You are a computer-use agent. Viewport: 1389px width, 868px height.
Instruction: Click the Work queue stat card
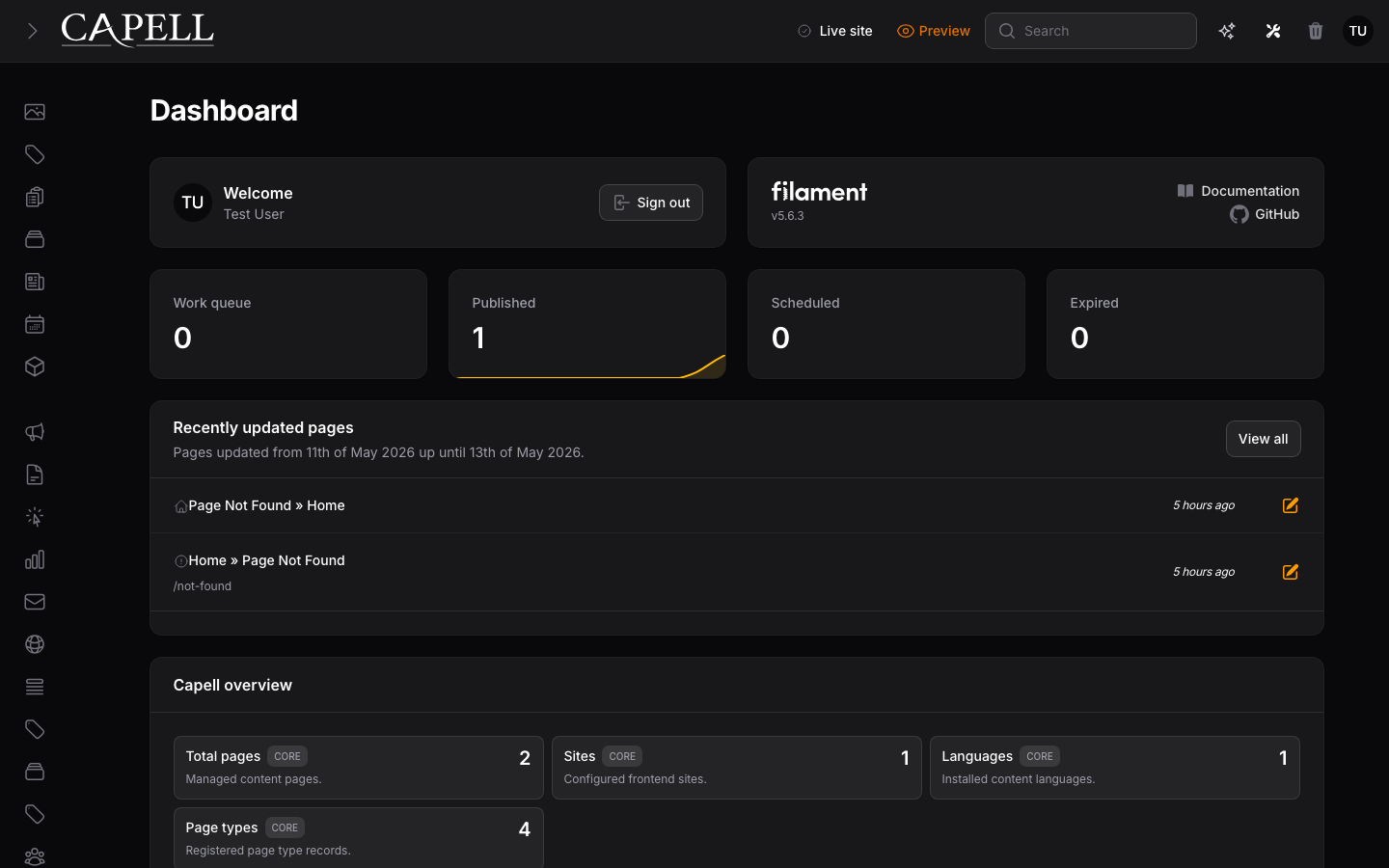pos(288,324)
